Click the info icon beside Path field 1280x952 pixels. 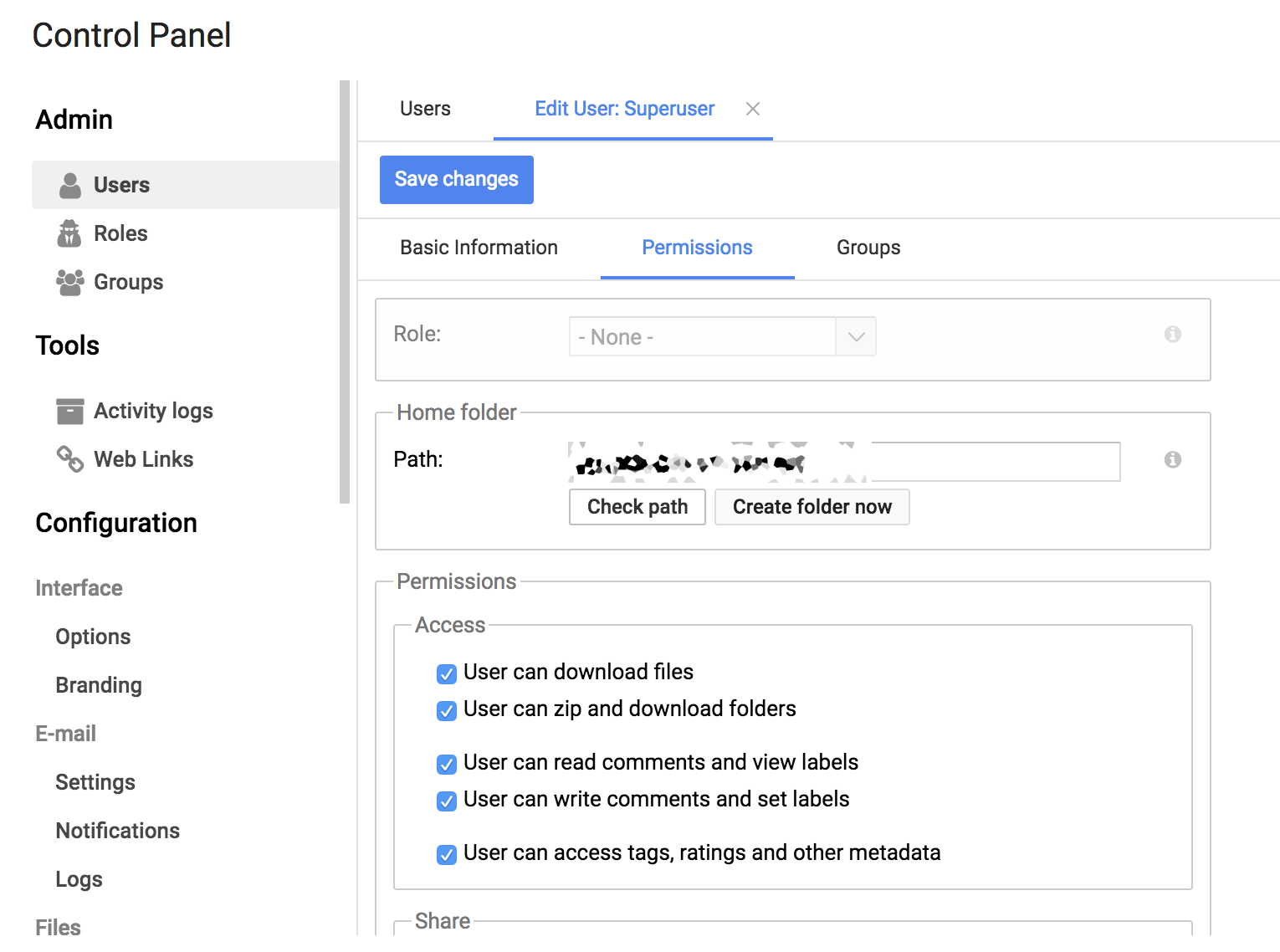point(1173,459)
